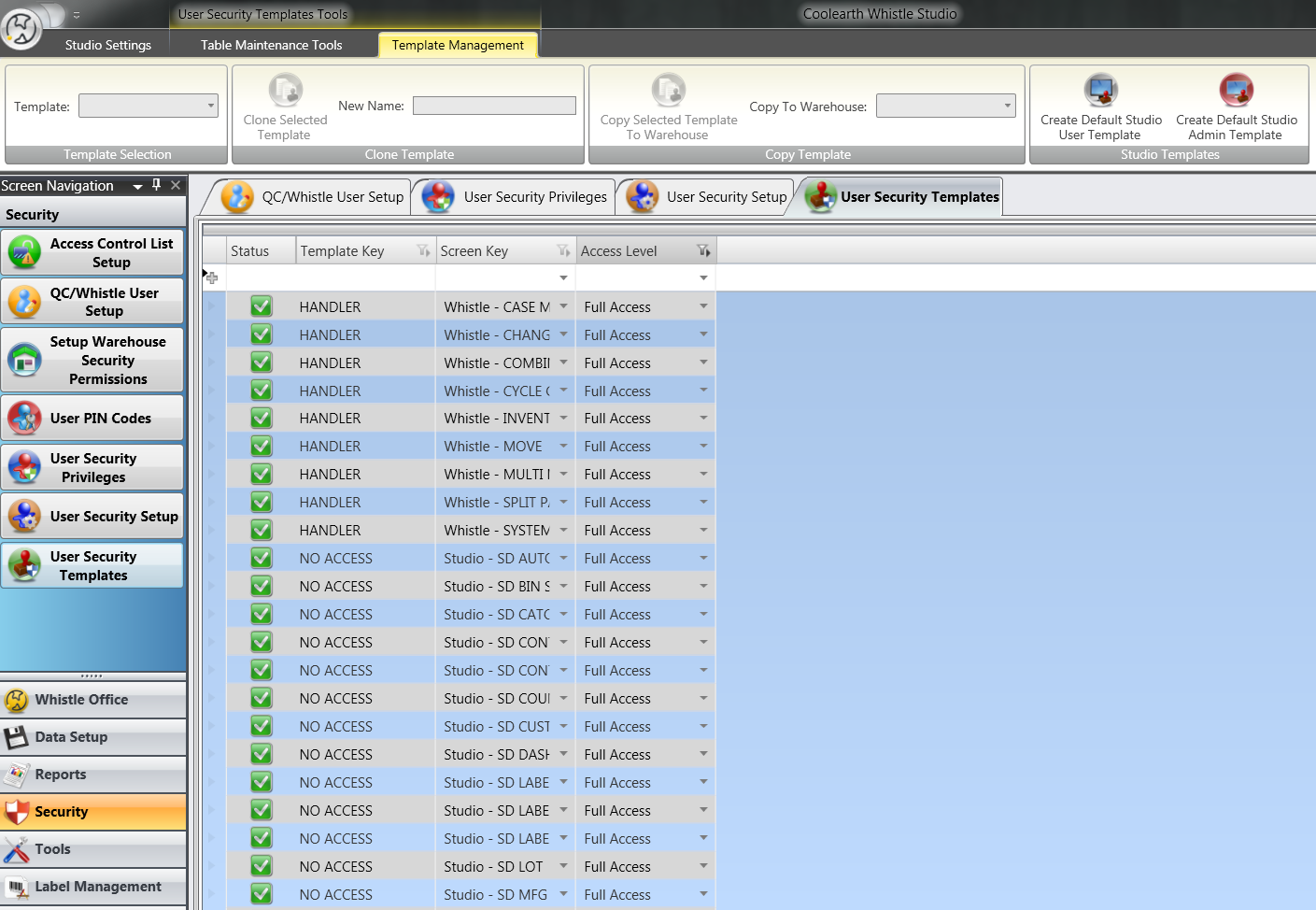The height and width of the screenshot is (910, 1316).
Task: Pin the Screen Navigation panel
Action: point(156,185)
